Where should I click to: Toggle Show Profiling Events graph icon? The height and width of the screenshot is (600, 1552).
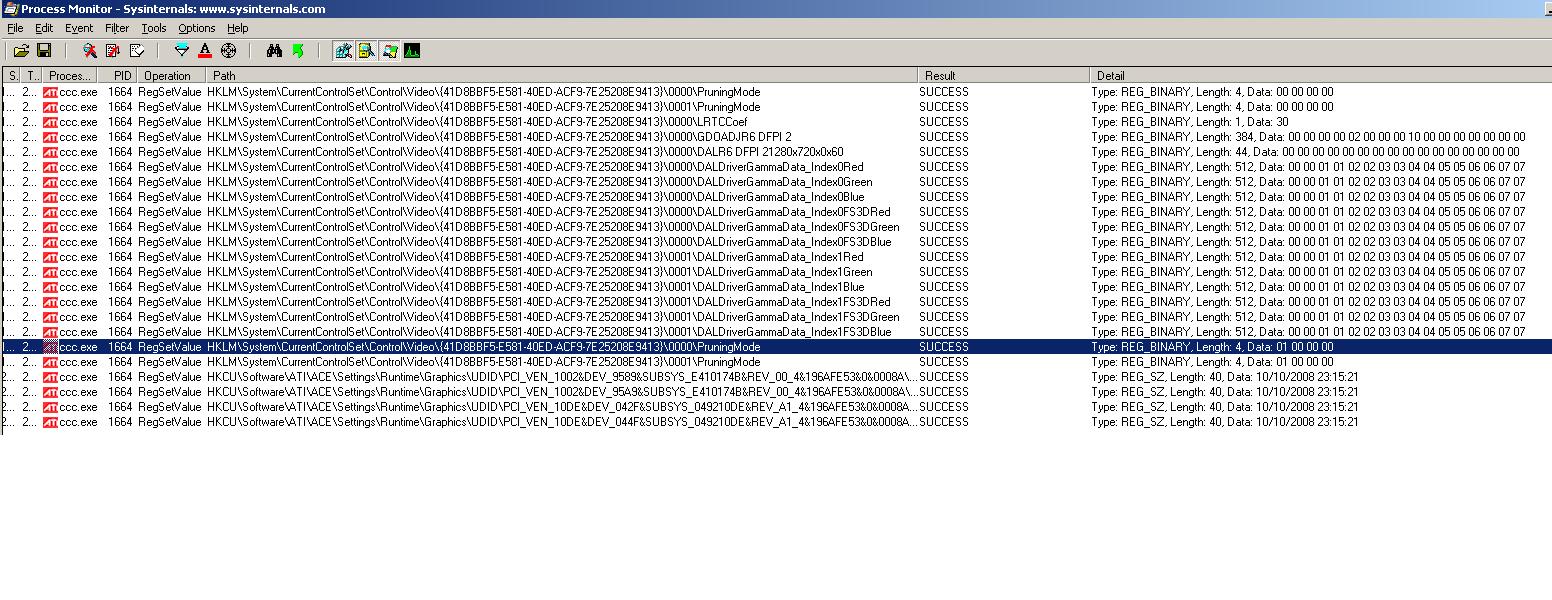coord(412,50)
